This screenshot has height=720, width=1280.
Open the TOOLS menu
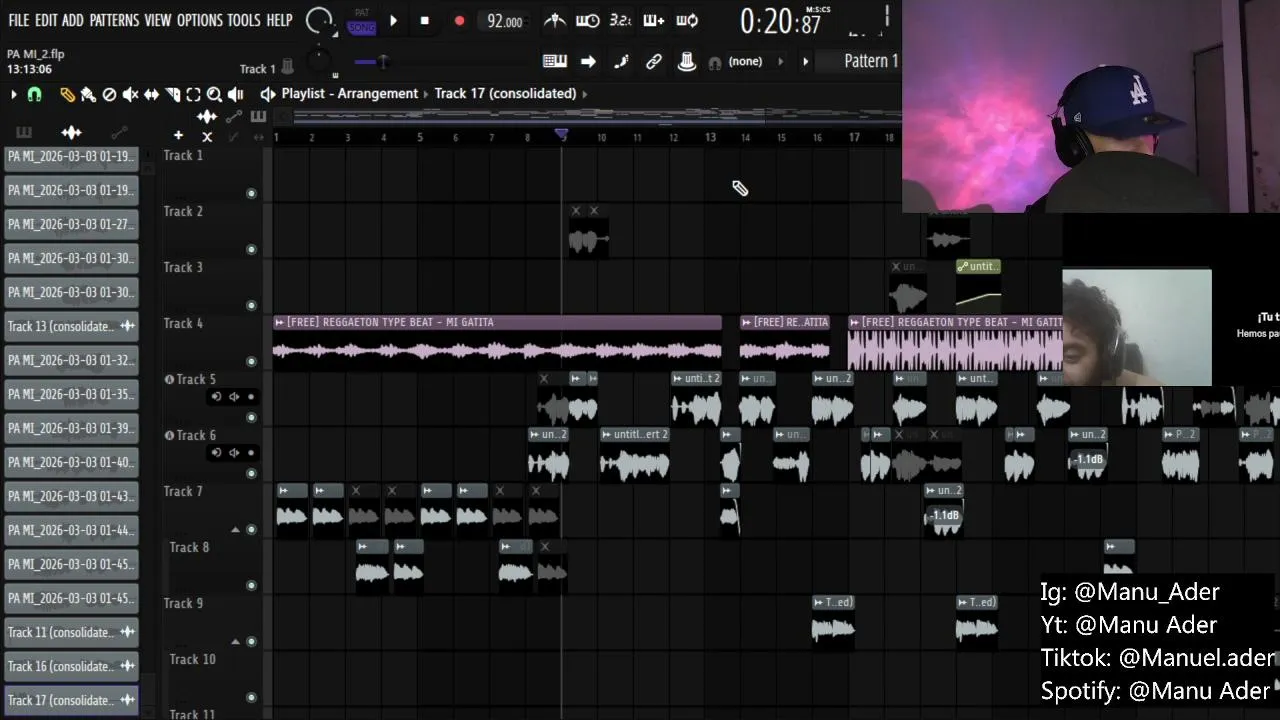coord(244,20)
